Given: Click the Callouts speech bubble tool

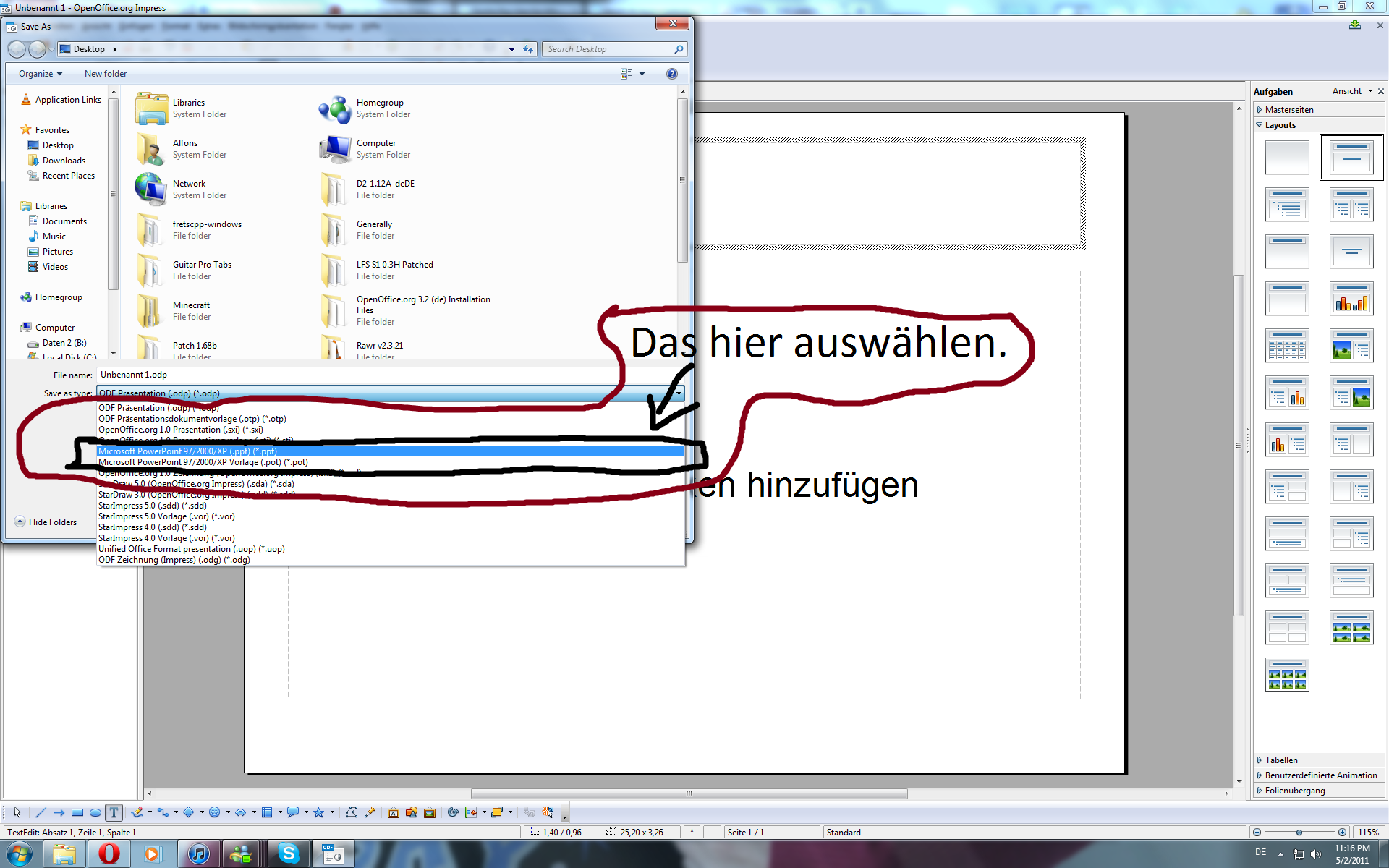Looking at the screenshot, I should pos(292,812).
